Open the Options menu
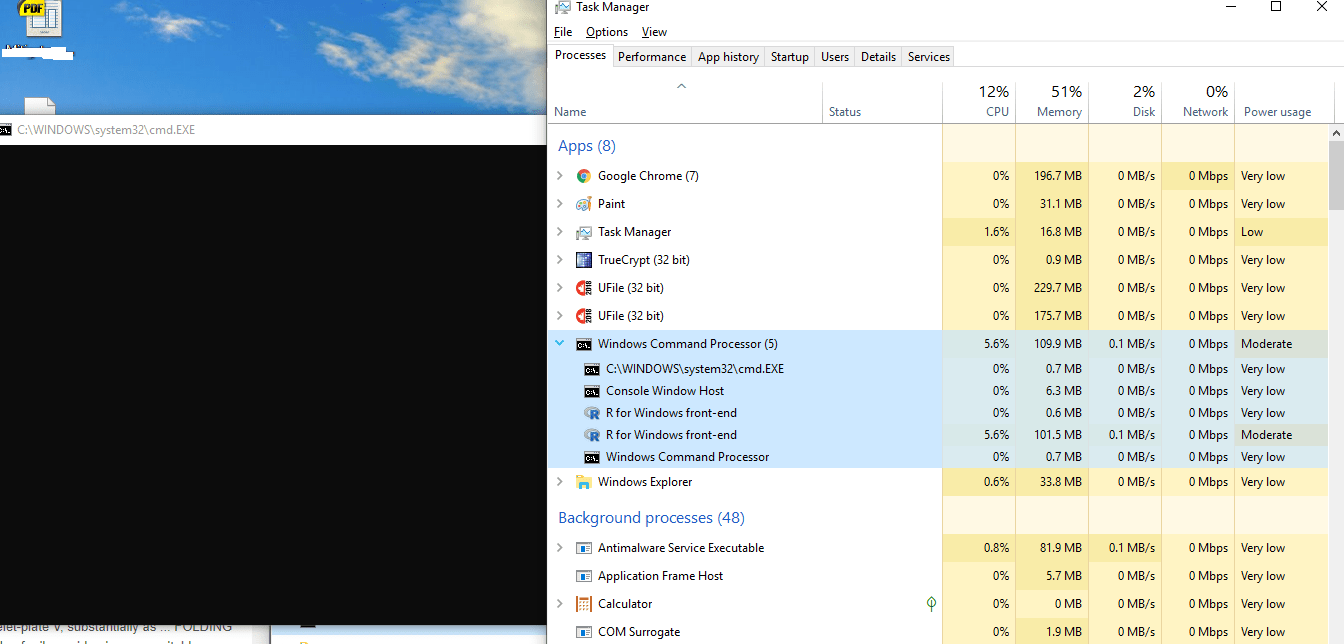 606,31
